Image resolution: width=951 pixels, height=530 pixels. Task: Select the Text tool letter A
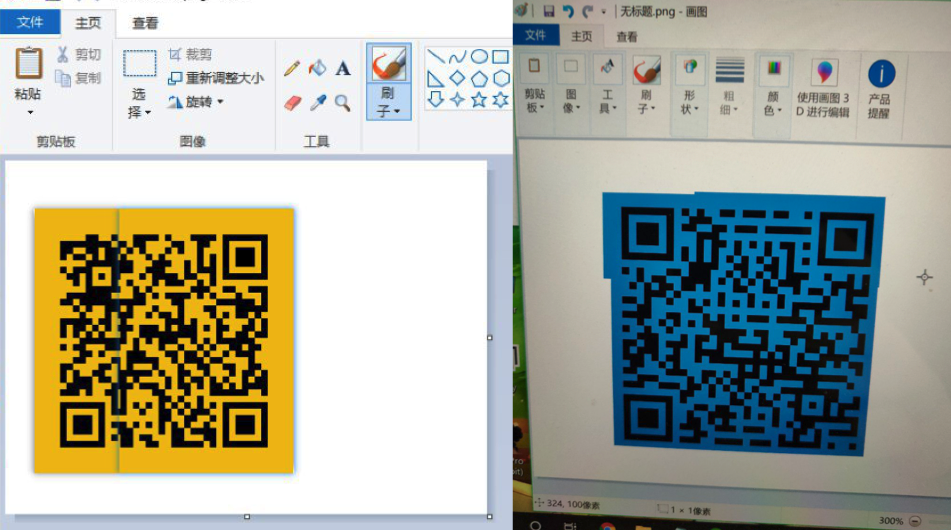343,68
